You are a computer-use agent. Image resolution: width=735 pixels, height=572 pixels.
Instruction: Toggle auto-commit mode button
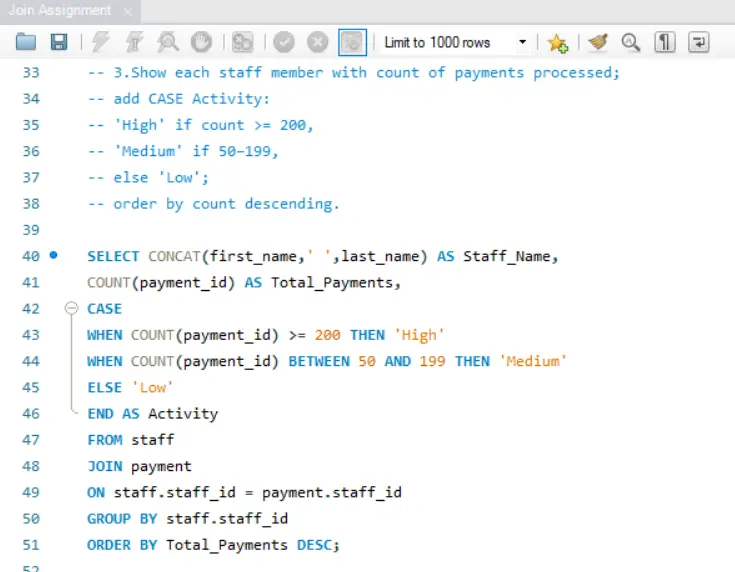pos(352,42)
